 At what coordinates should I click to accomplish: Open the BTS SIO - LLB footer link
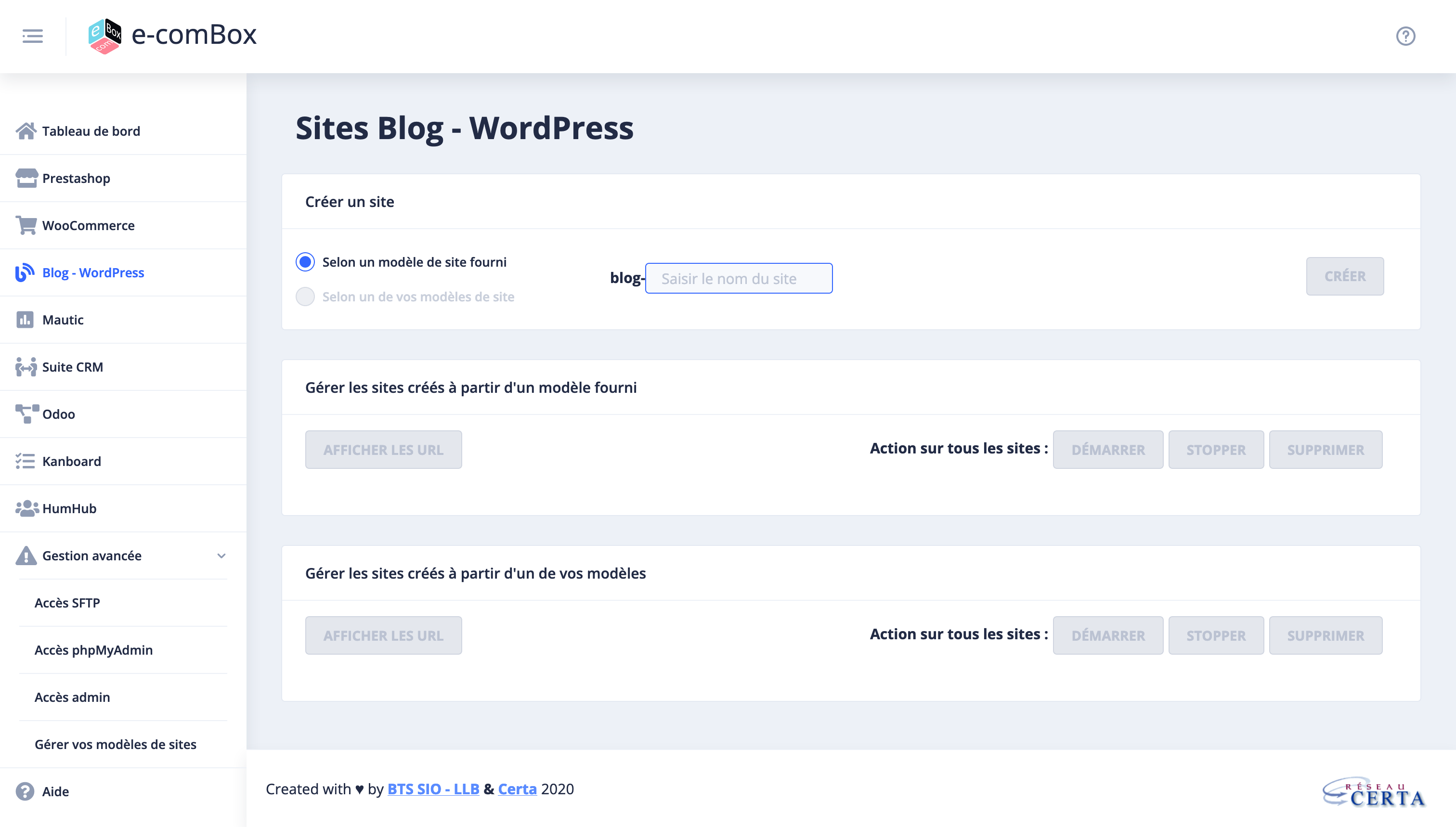coord(433,789)
